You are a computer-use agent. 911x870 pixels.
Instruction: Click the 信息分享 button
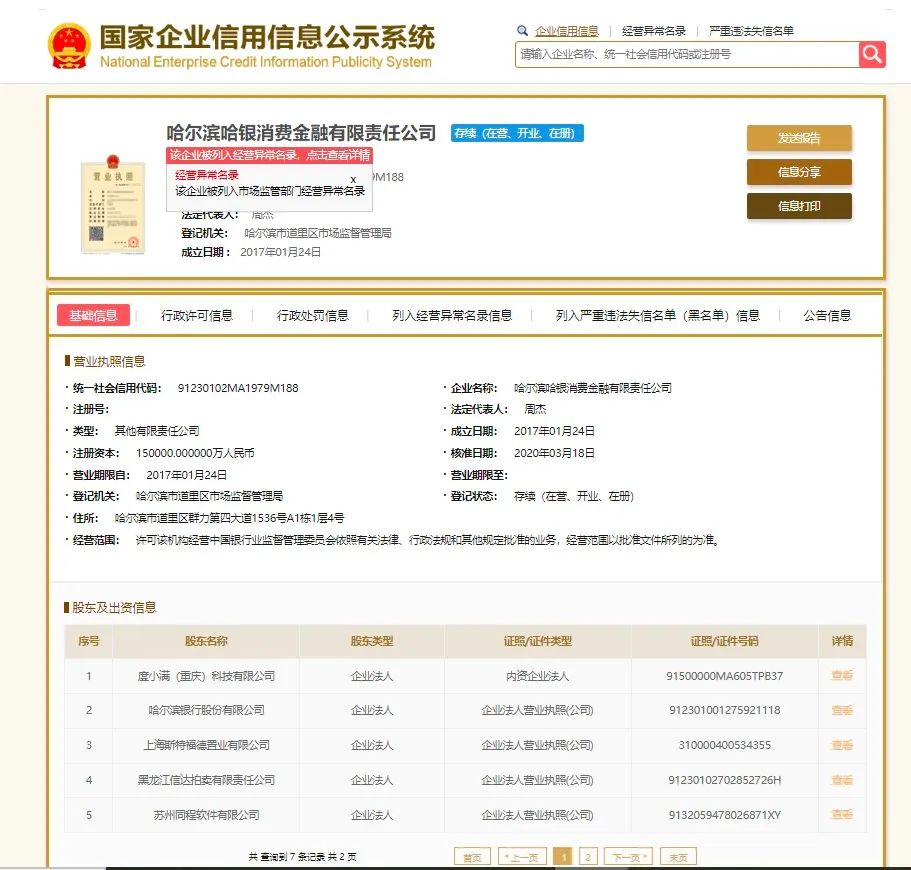[799, 172]
